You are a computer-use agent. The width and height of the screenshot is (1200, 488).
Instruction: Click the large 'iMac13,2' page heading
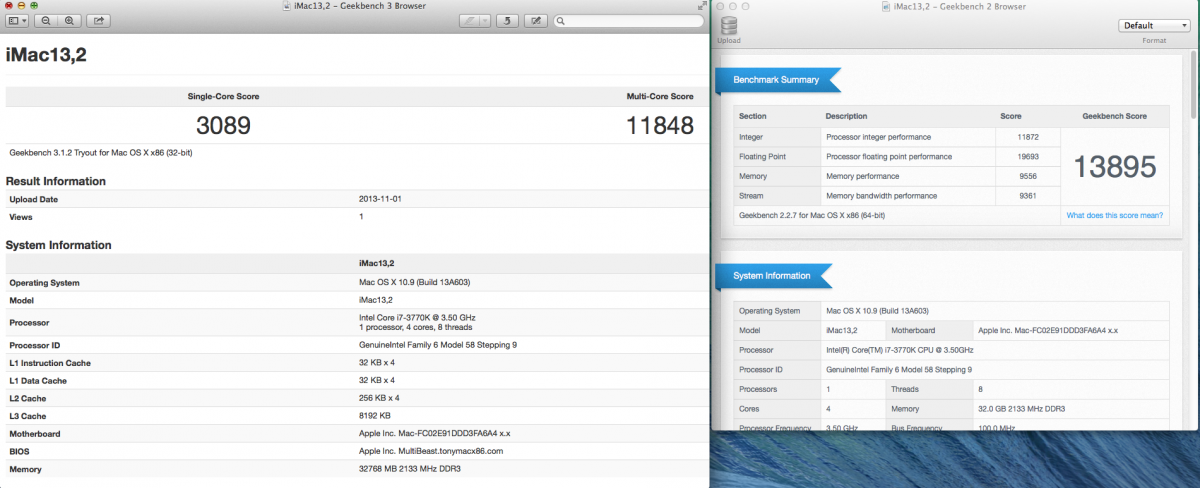[x=46, y=56]
